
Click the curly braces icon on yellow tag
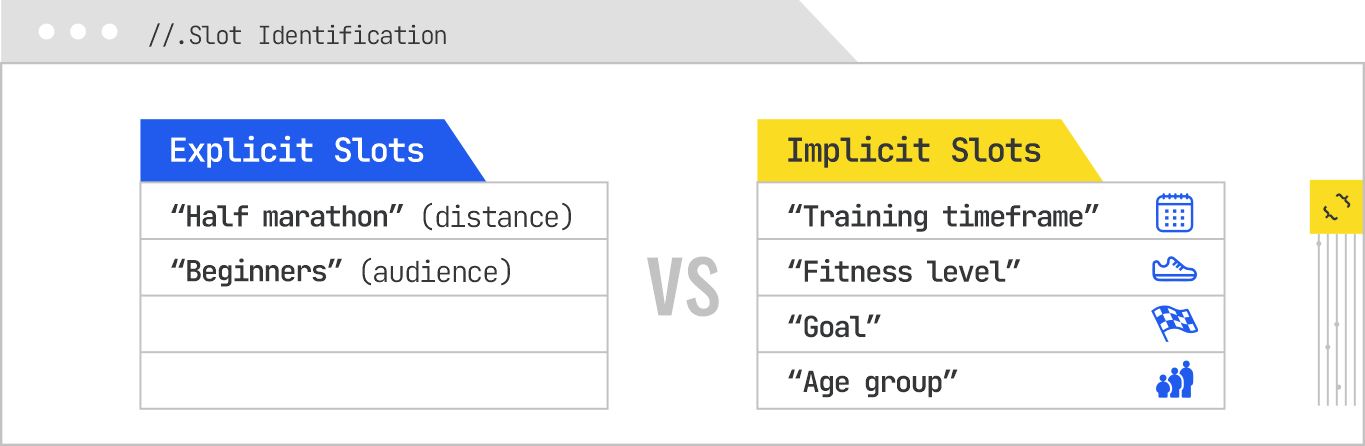click(x=1336, y=207)
